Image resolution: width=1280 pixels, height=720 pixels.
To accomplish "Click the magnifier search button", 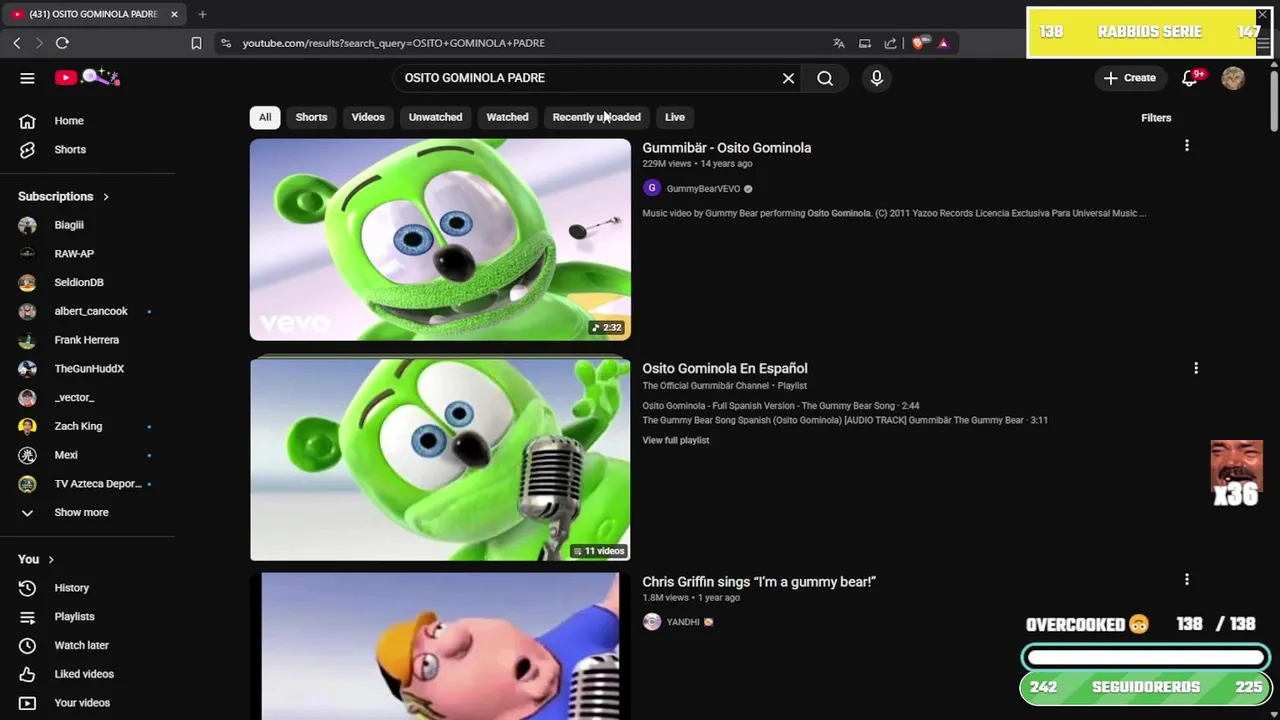I will click(825, 78).
